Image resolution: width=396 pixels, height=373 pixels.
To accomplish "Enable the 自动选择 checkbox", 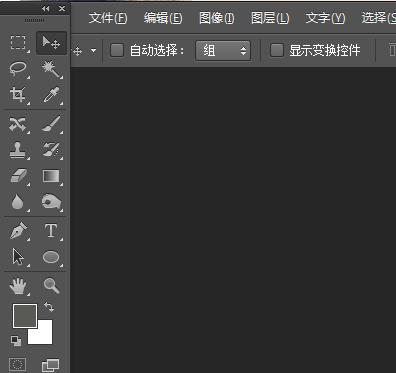I will pos(117,50).
